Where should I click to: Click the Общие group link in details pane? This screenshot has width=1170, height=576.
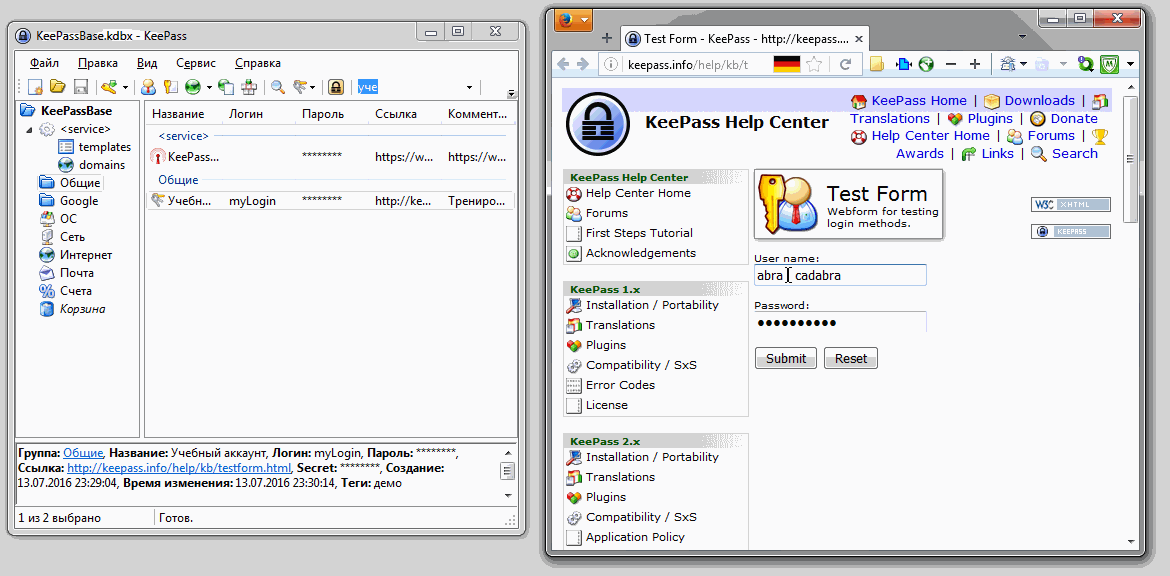coord(83,453)
